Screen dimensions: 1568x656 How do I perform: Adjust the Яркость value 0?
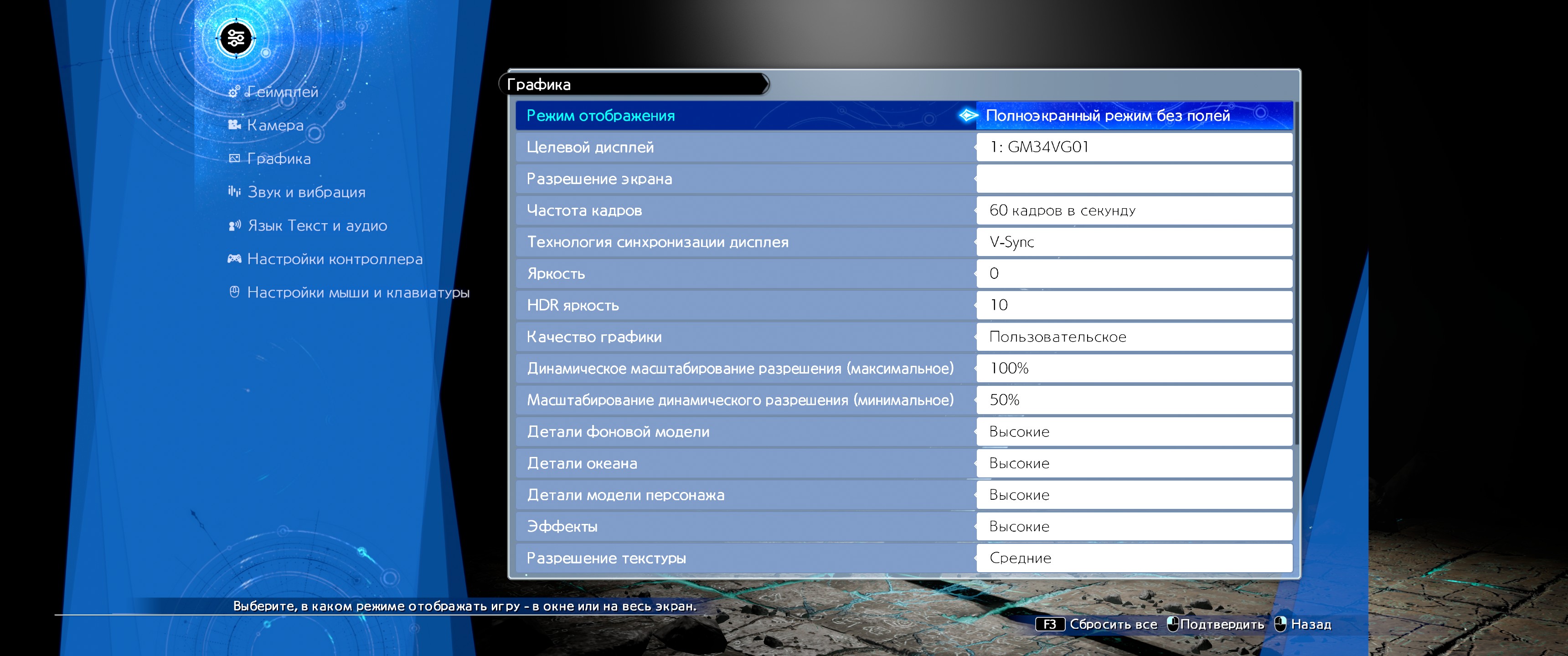click(1134, 274)
